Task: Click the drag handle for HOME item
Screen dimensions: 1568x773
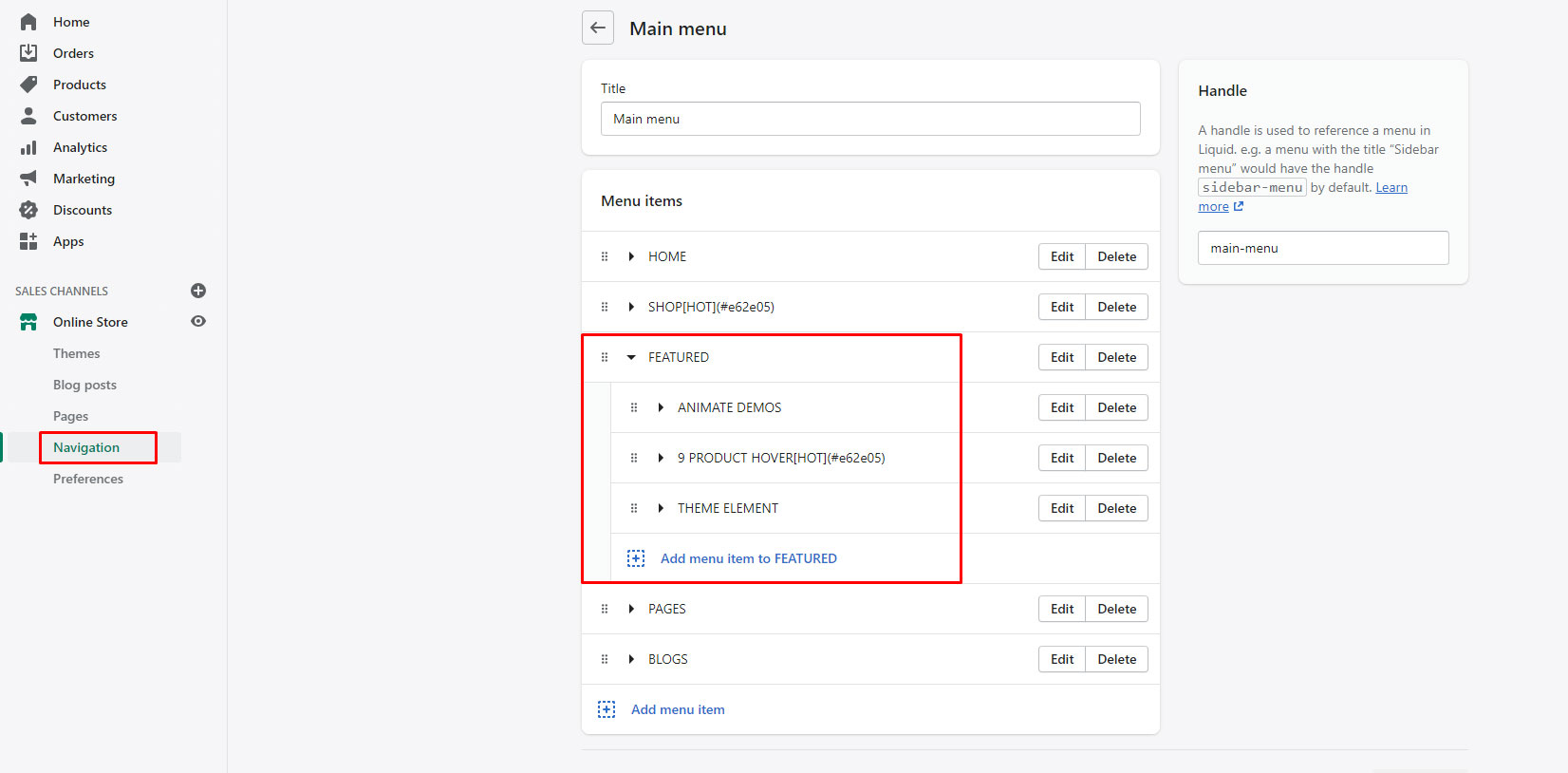Action: point(605,256)
